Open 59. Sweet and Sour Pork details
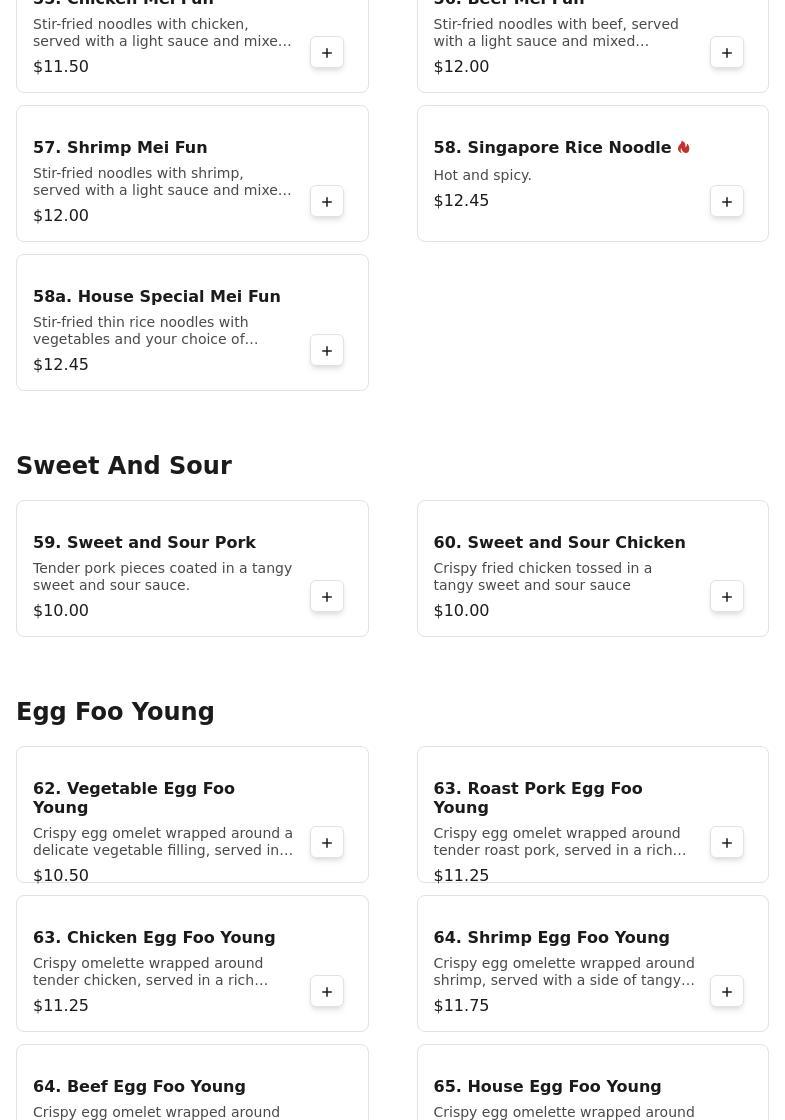This screenshot has width=785, height=1120. pyautogui.click(x=144, y=543)
